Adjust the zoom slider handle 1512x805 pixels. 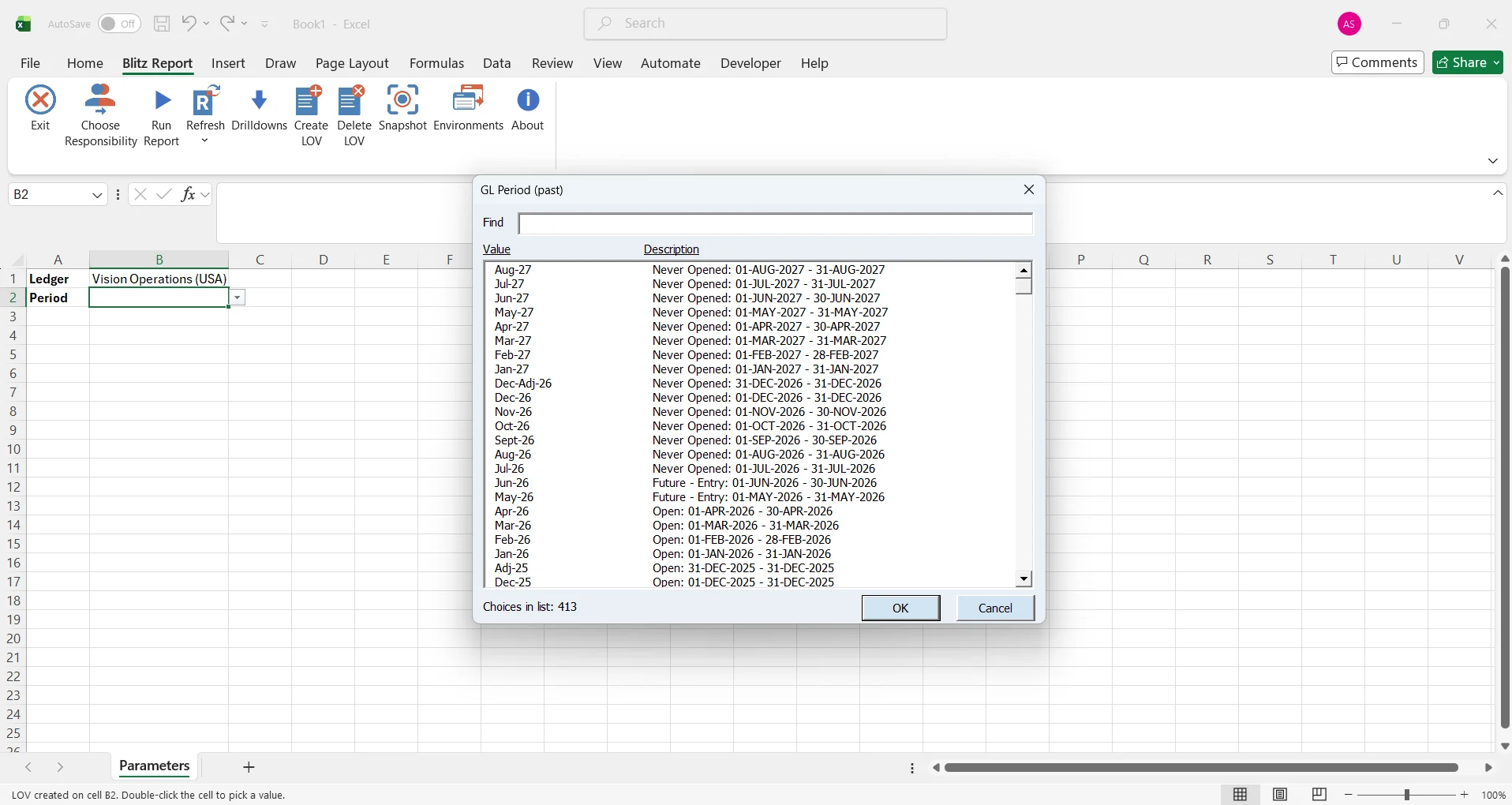coord(1408,795)
